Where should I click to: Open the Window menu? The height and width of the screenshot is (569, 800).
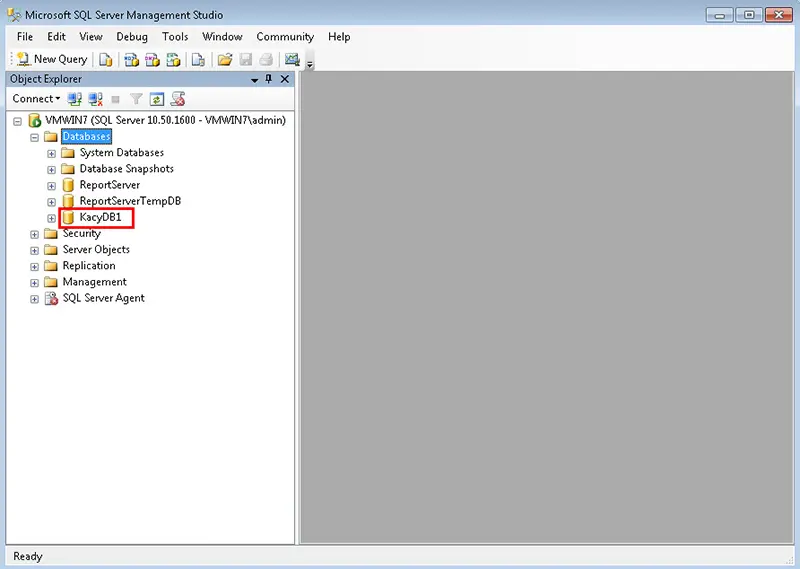click(222, 37)
